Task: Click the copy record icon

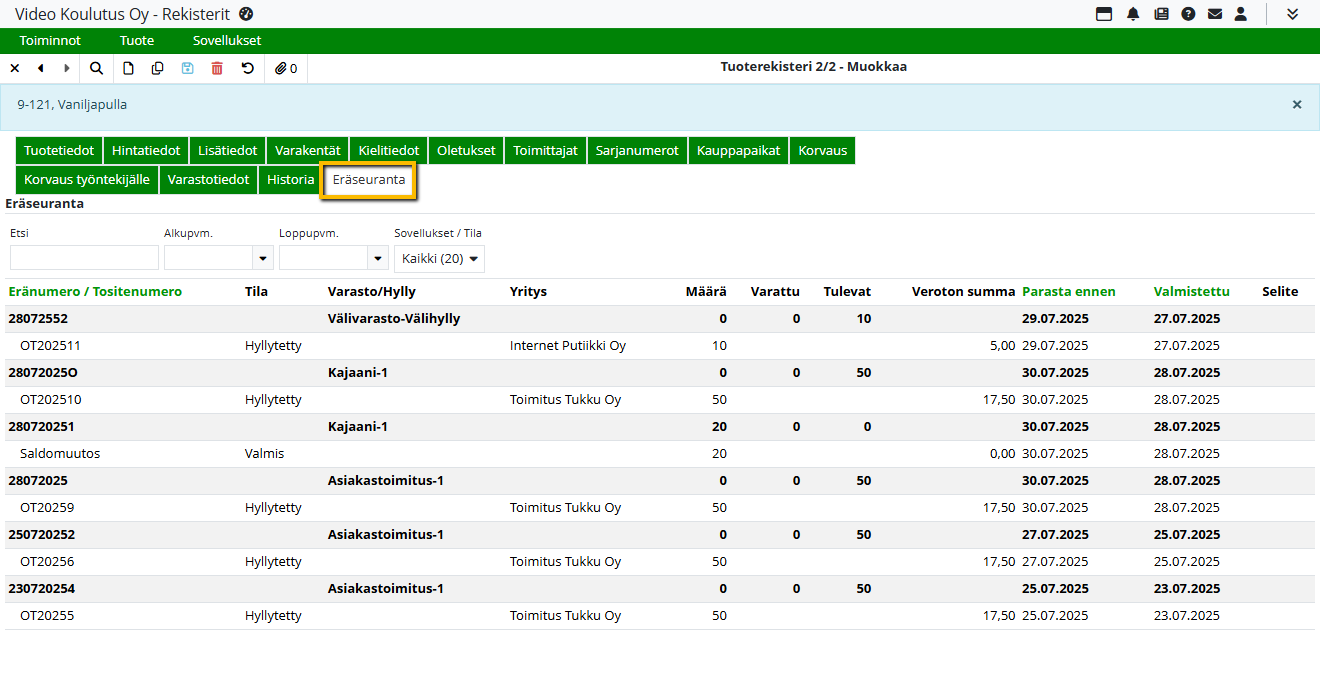Action: pyautogui.click(x=157, y=68)
